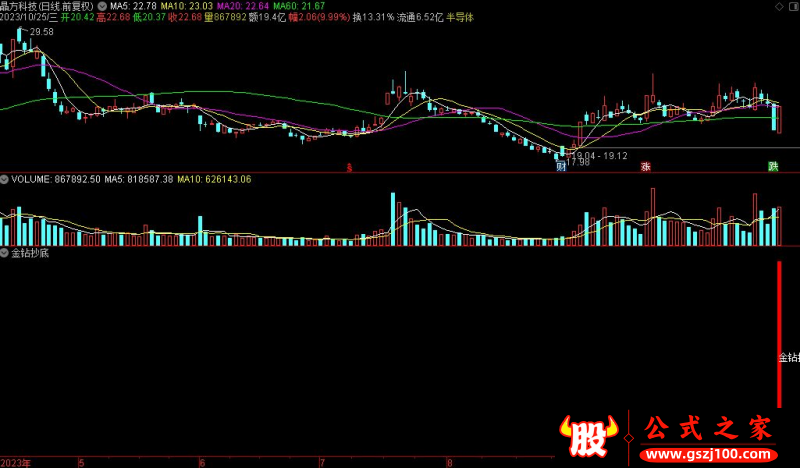Open the main chart indicator dropdown arrow

[x=102, y=6]
